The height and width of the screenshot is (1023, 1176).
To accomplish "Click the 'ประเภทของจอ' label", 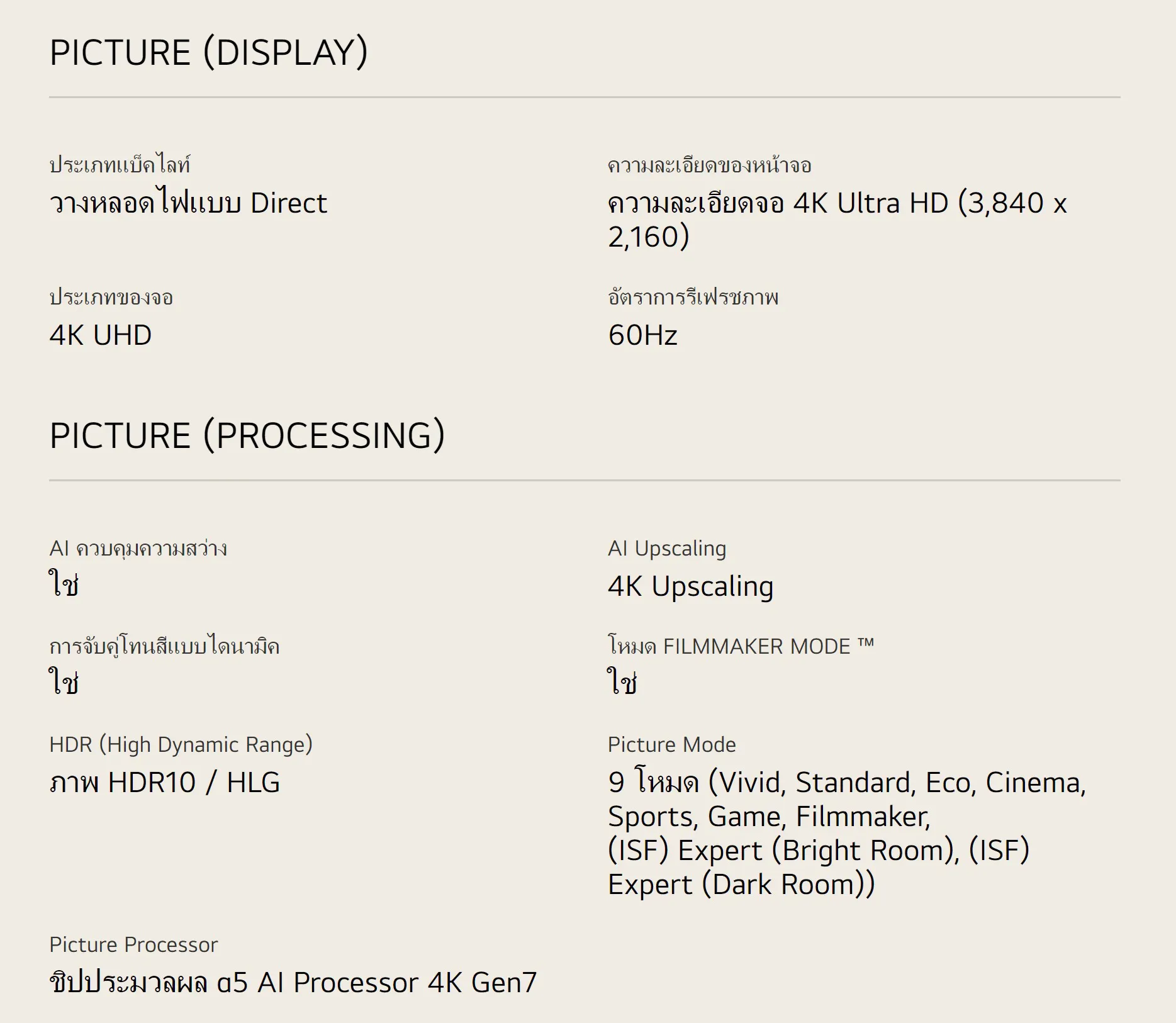I will coord(111,297).
